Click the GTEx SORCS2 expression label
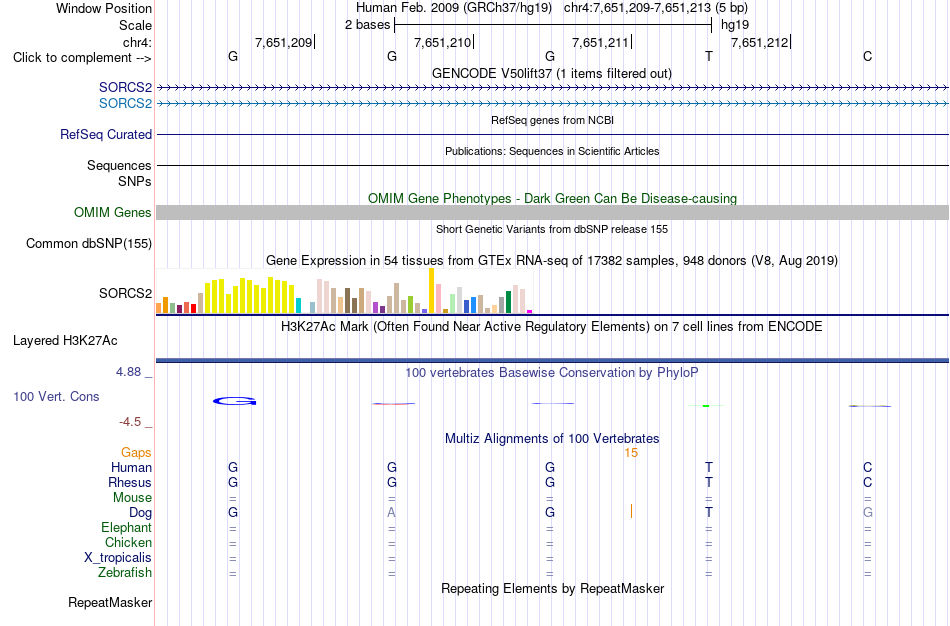The image size is (950, 626). coord(125,293)
